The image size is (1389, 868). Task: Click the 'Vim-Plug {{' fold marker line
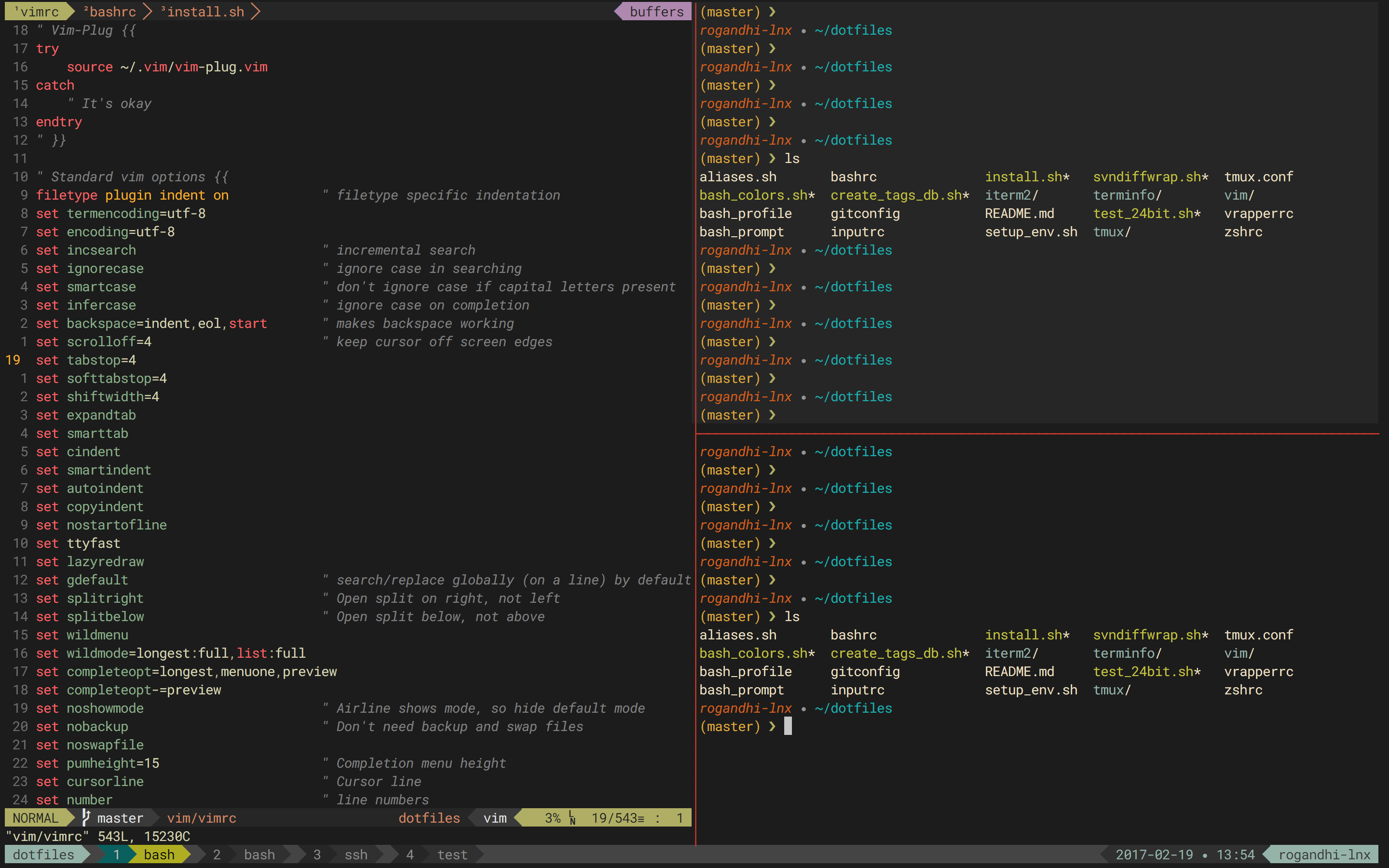click(x=86, y=30)
